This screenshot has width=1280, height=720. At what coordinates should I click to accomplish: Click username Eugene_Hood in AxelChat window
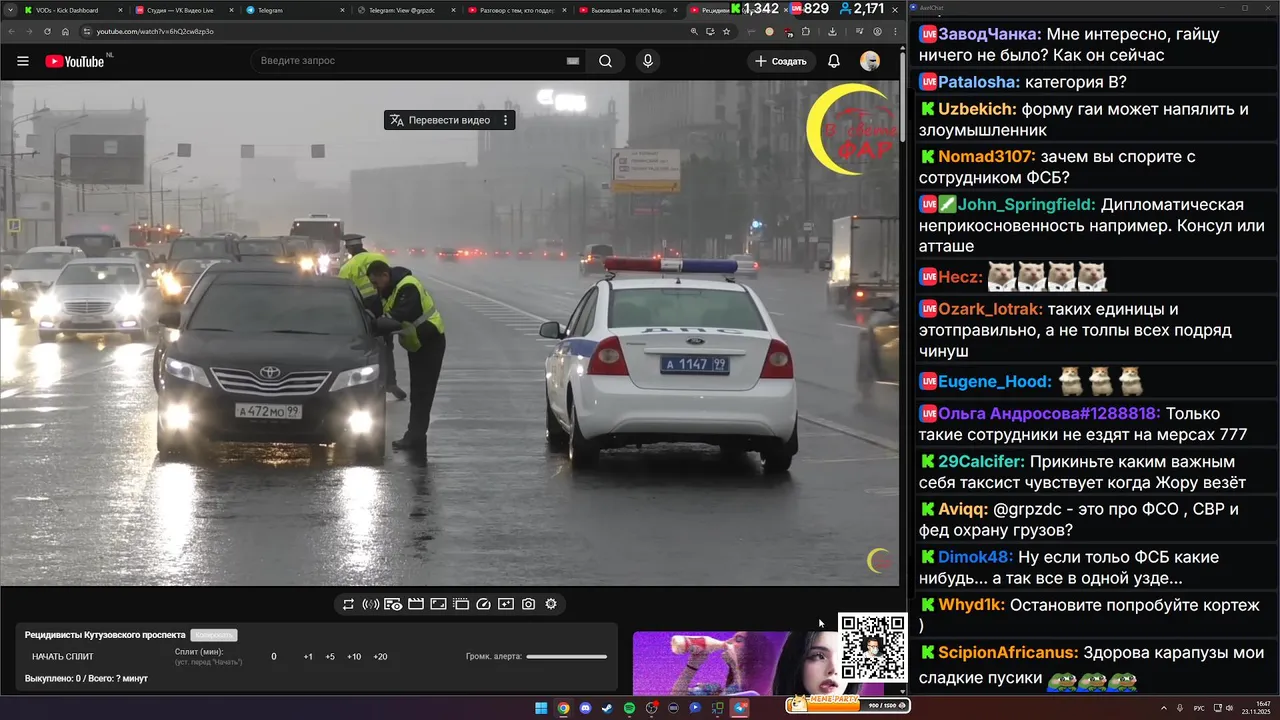pyautogui.click(x=994, y=382)
